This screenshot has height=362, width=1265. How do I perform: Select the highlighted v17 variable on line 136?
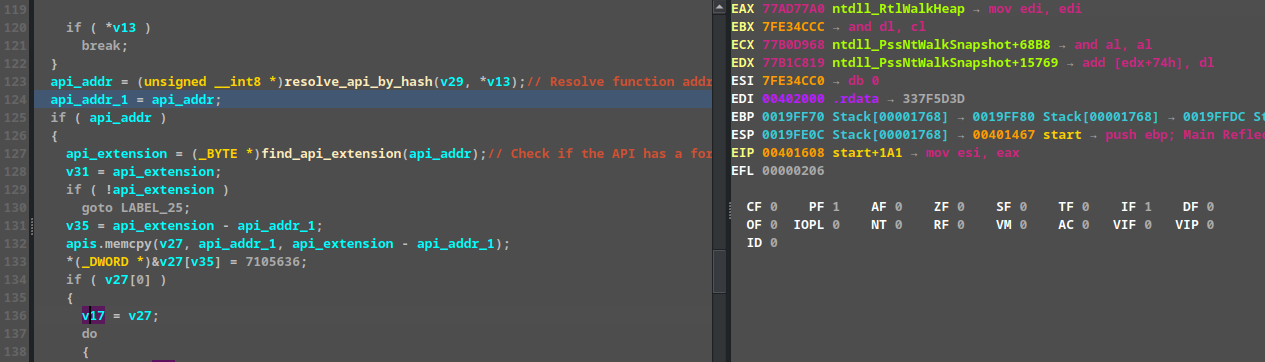tap(93, 316)
